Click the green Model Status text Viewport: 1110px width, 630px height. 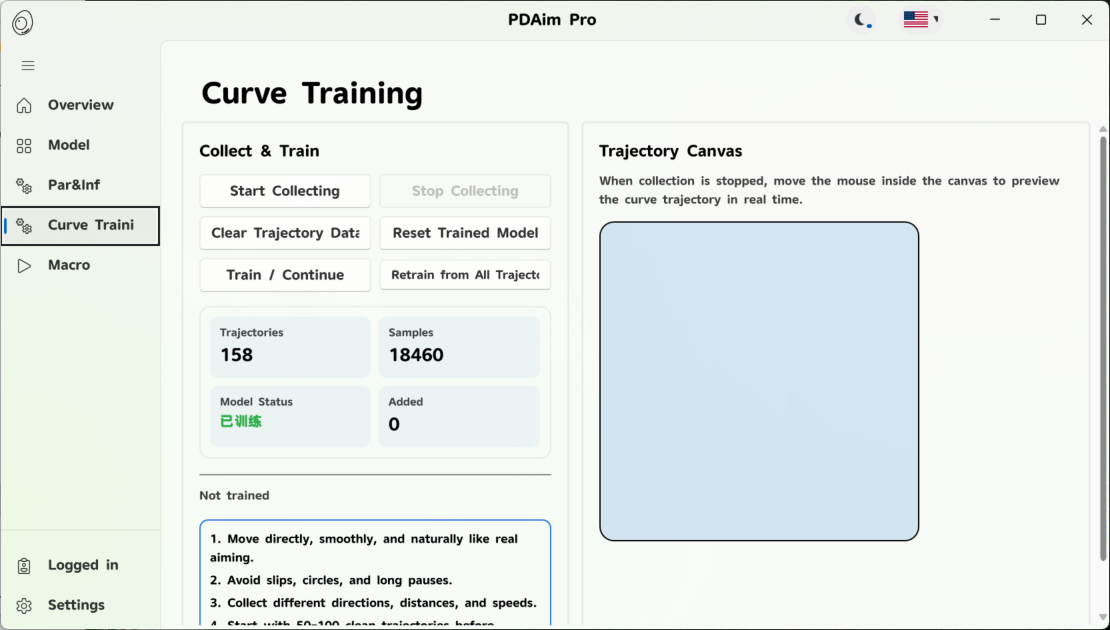tap(241, 421)
